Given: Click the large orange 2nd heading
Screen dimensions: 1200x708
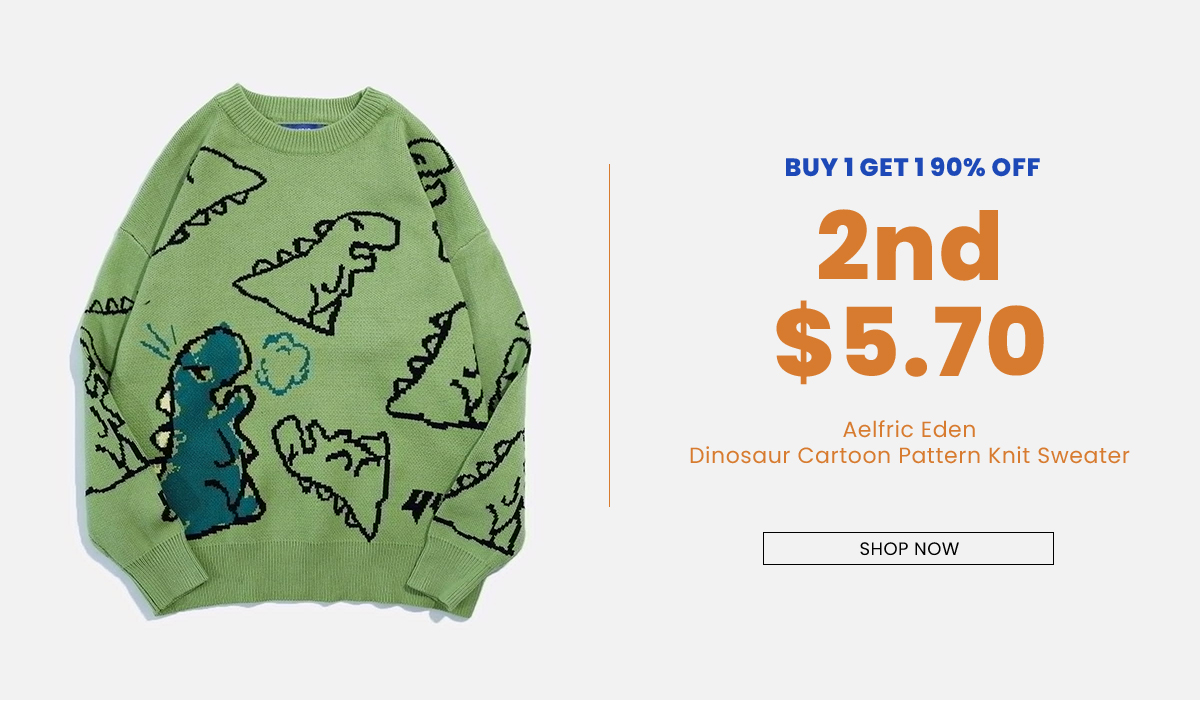Looking at the screenshot, I should click(x=909, y=246).
